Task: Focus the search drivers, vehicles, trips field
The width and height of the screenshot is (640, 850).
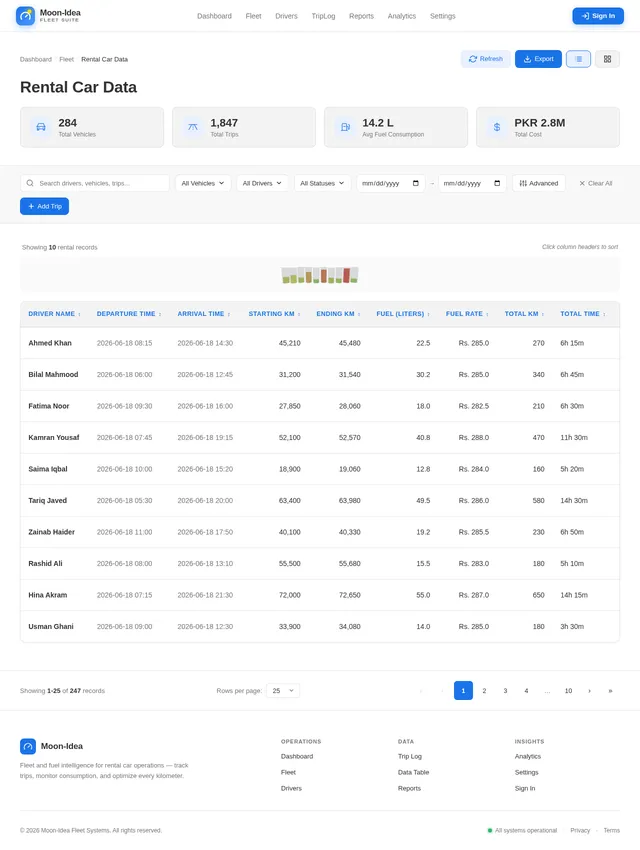Action: pos(95,183)
